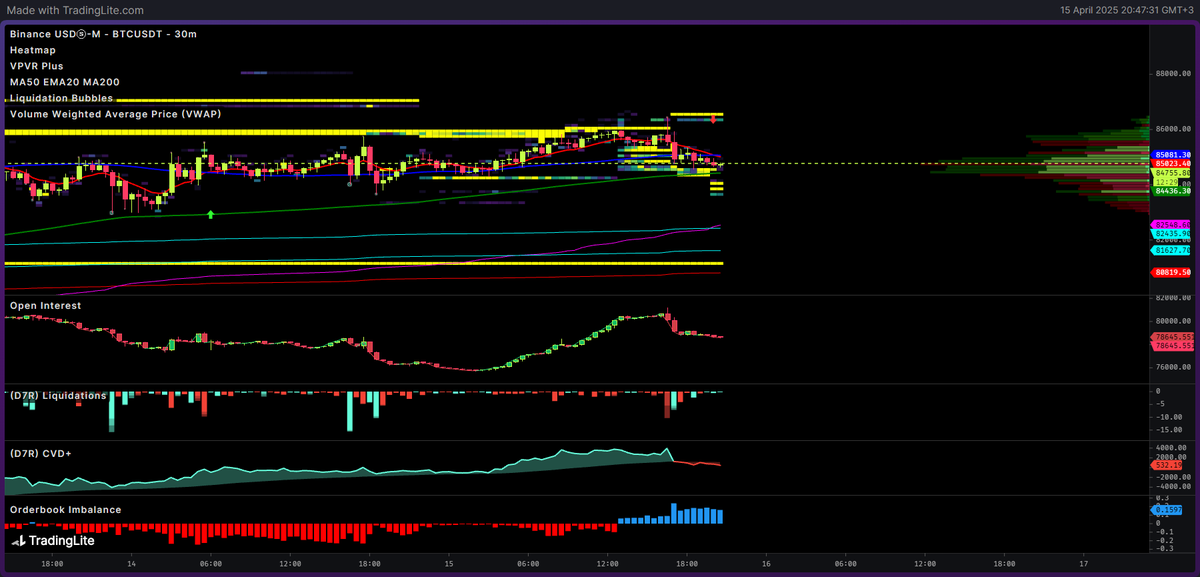Select the Liquidation Bubbles indicator label
This screenshot has height=577, width=1200.
(61, 98)
